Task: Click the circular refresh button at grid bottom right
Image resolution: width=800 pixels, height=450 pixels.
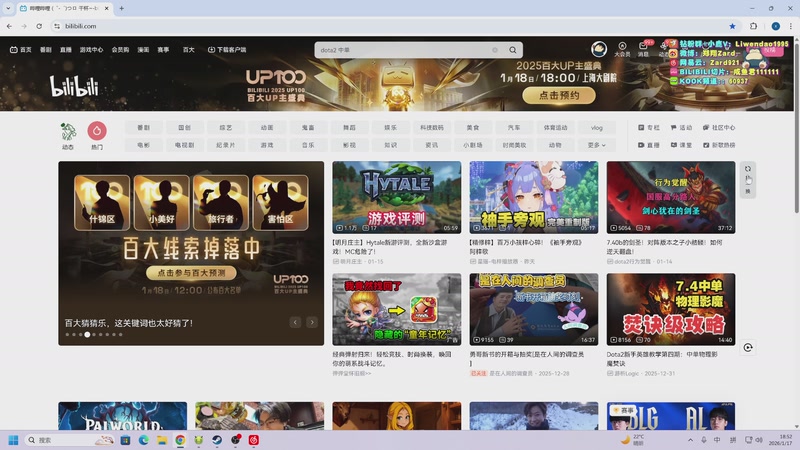Action: coord(748,347)
